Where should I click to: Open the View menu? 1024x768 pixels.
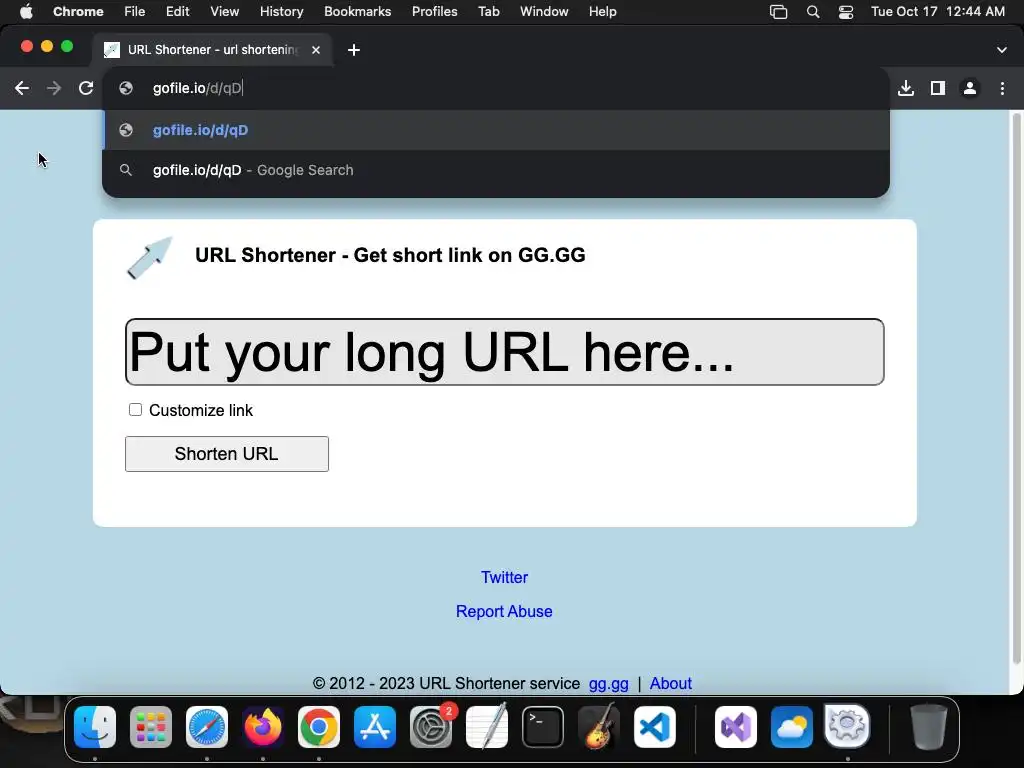pyautogui.click(x=225, y=12)
